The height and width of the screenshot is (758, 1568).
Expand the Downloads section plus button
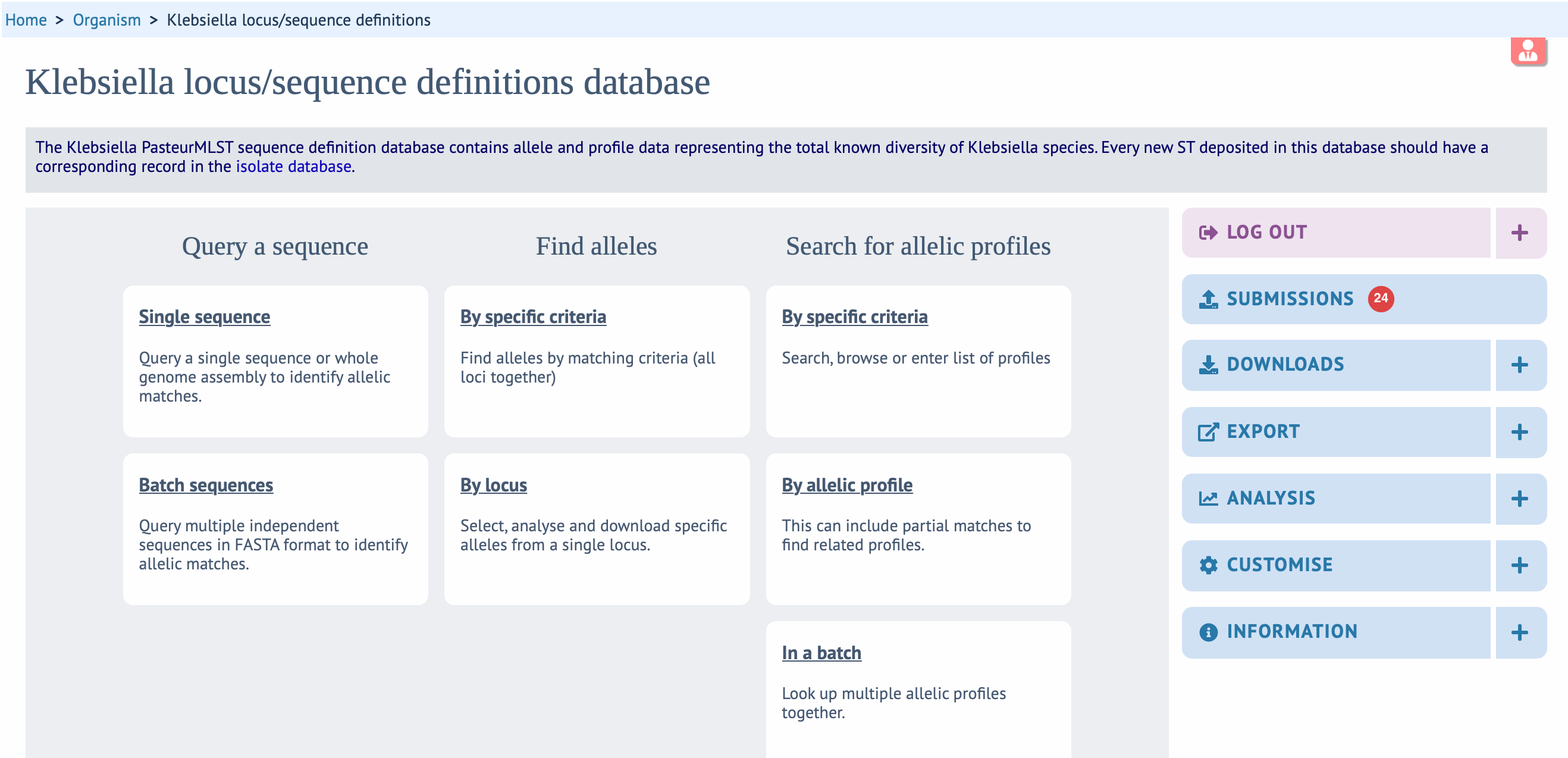pyautogui.click(x=1519, y=365)
